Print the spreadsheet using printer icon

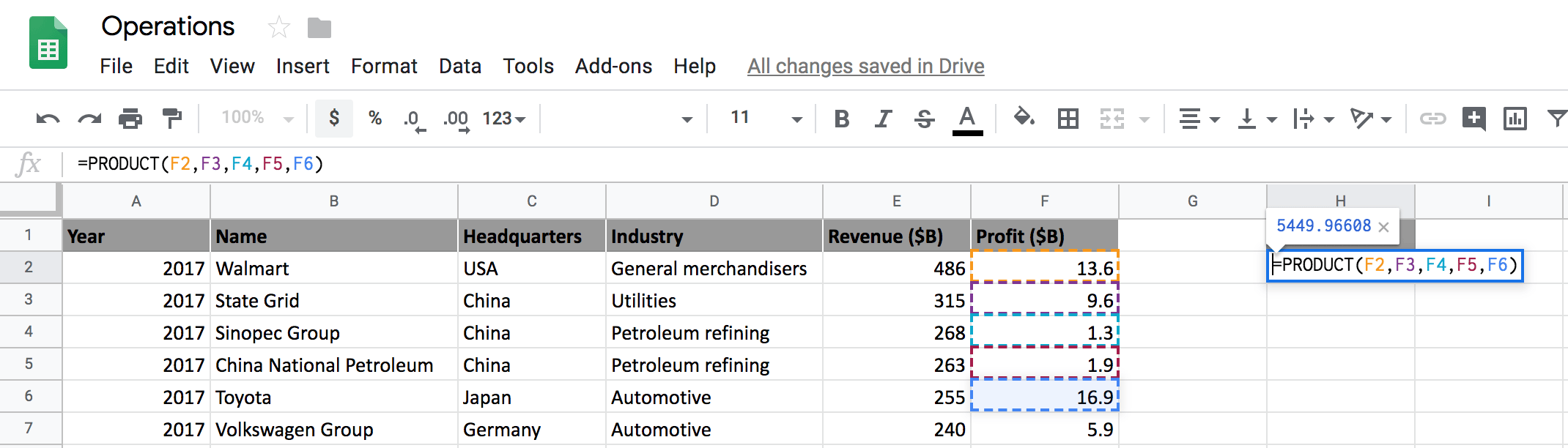pyautogui.click(x=130, y=119)
